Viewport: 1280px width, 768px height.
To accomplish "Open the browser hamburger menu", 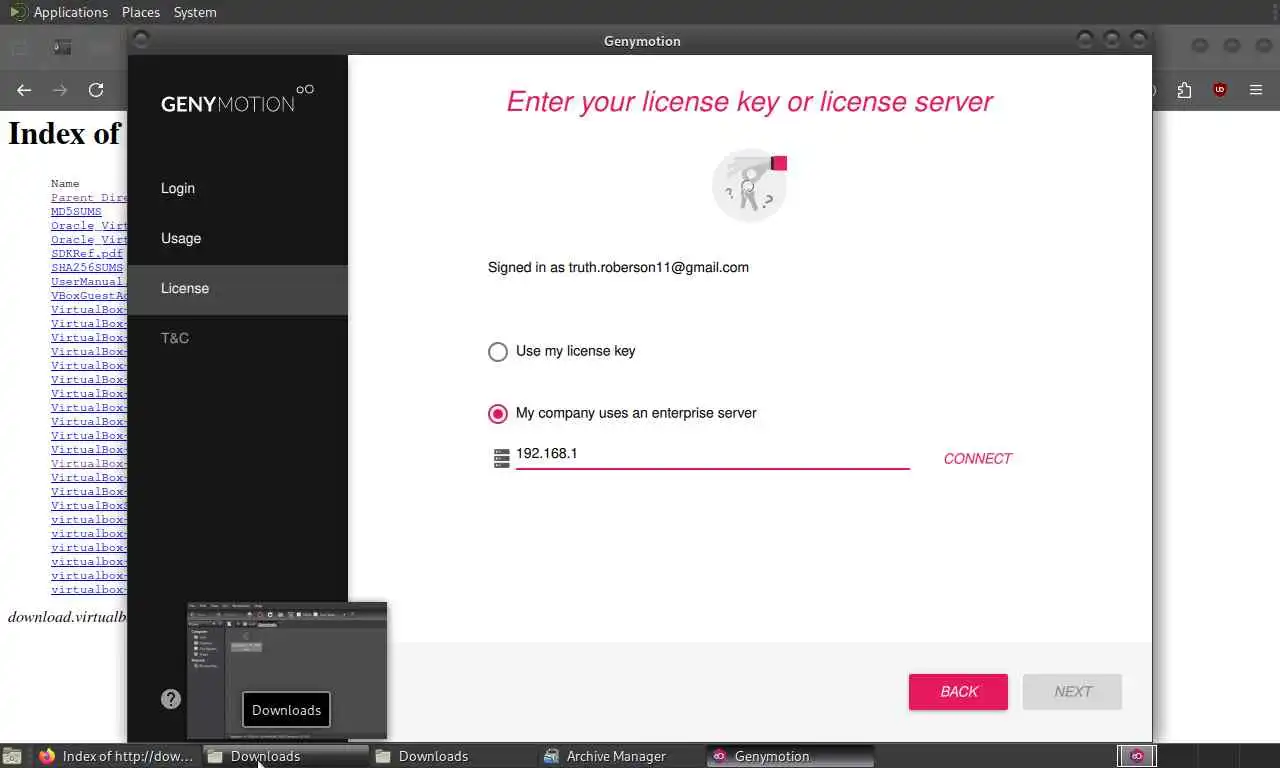I will (1256, 90).
